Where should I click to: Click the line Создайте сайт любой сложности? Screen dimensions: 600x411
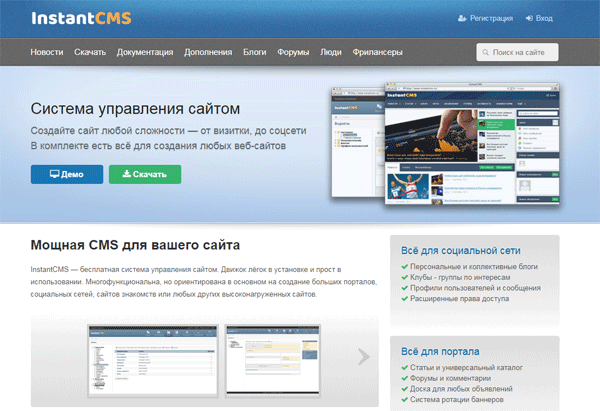click(x=168, y=130)
